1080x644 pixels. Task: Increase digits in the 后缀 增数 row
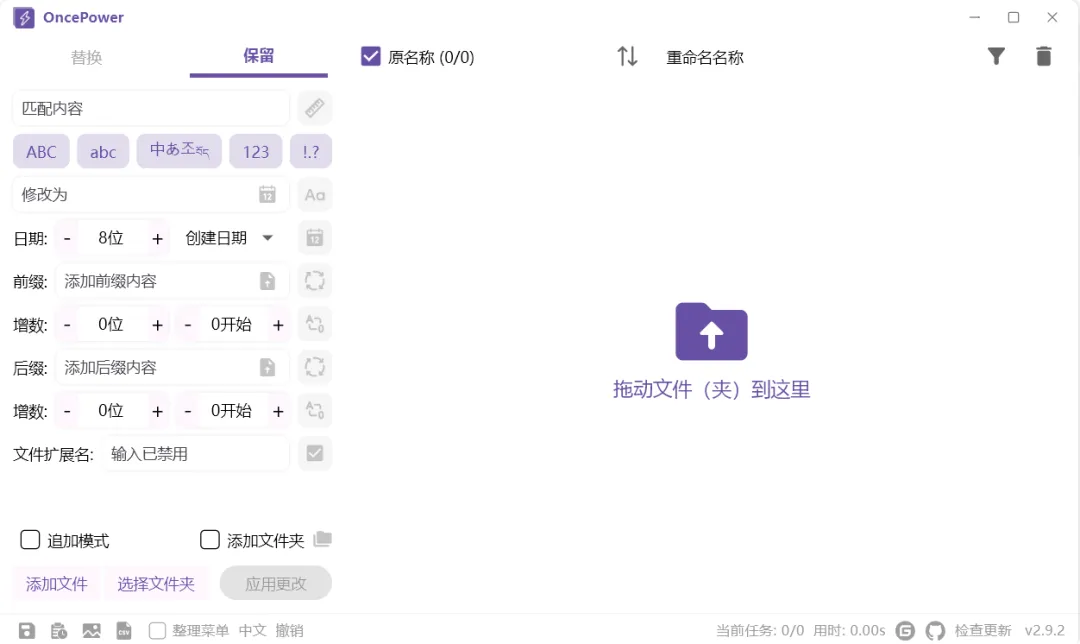158,411
